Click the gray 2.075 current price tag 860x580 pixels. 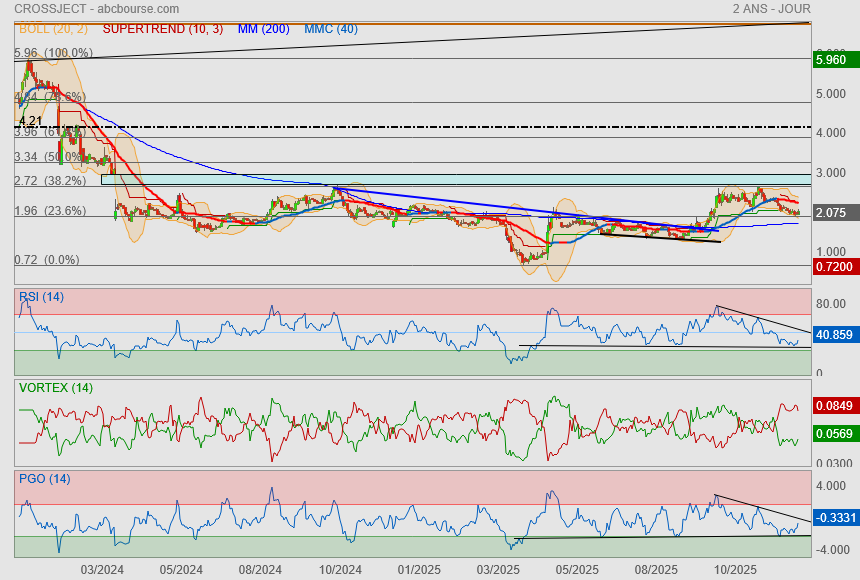click(x=833, y=213)
